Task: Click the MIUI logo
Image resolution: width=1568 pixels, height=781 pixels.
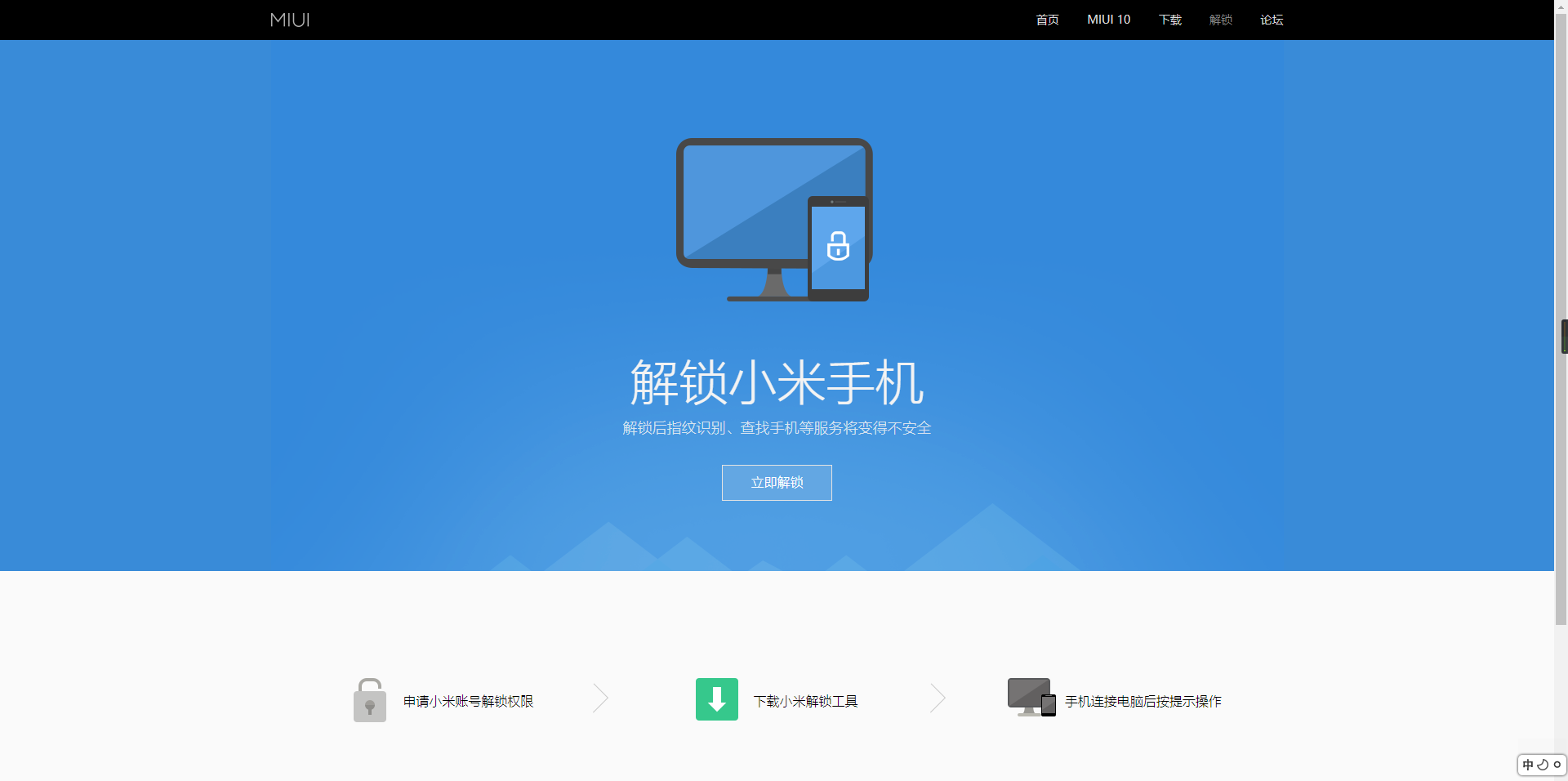Action: pos(290,20)
